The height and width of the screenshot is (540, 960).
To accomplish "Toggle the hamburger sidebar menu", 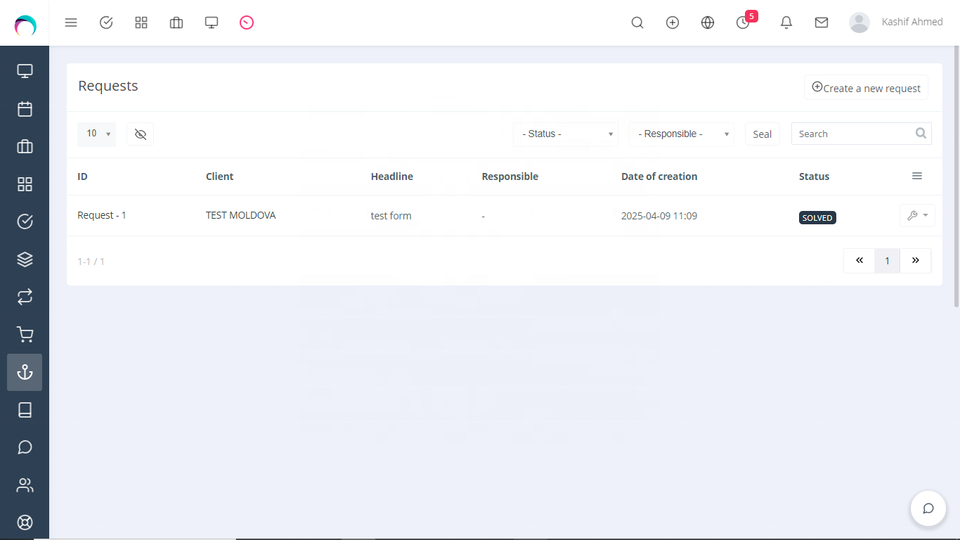I will point(71,22).
